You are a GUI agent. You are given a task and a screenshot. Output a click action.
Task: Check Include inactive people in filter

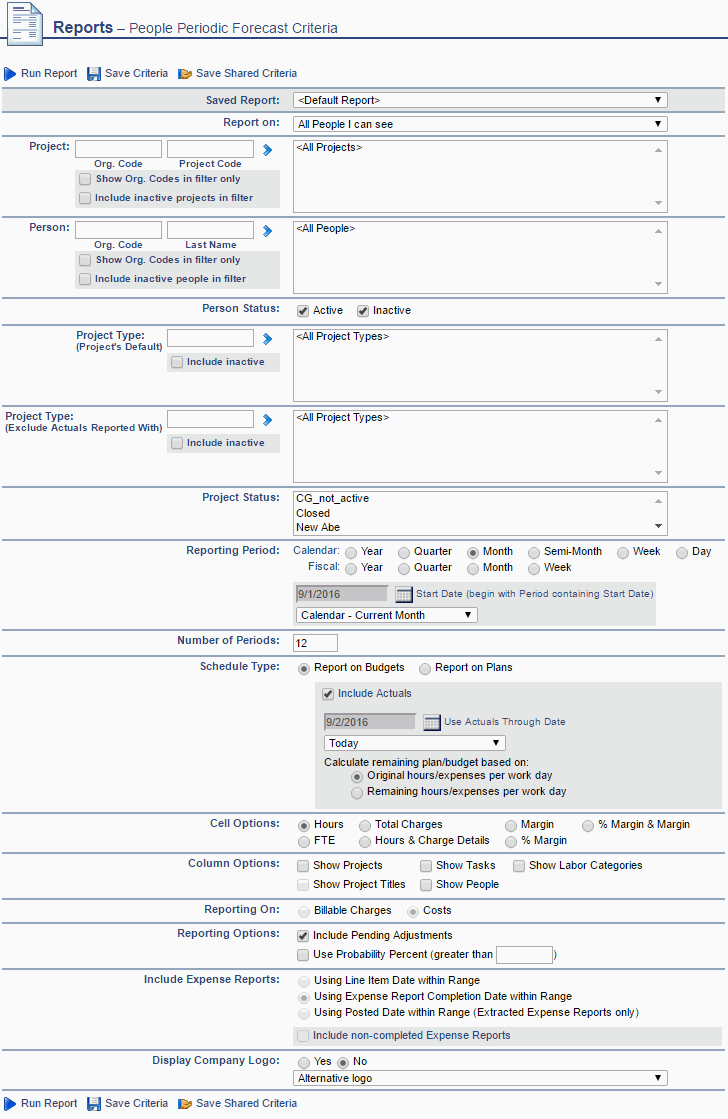click(86, 279)
